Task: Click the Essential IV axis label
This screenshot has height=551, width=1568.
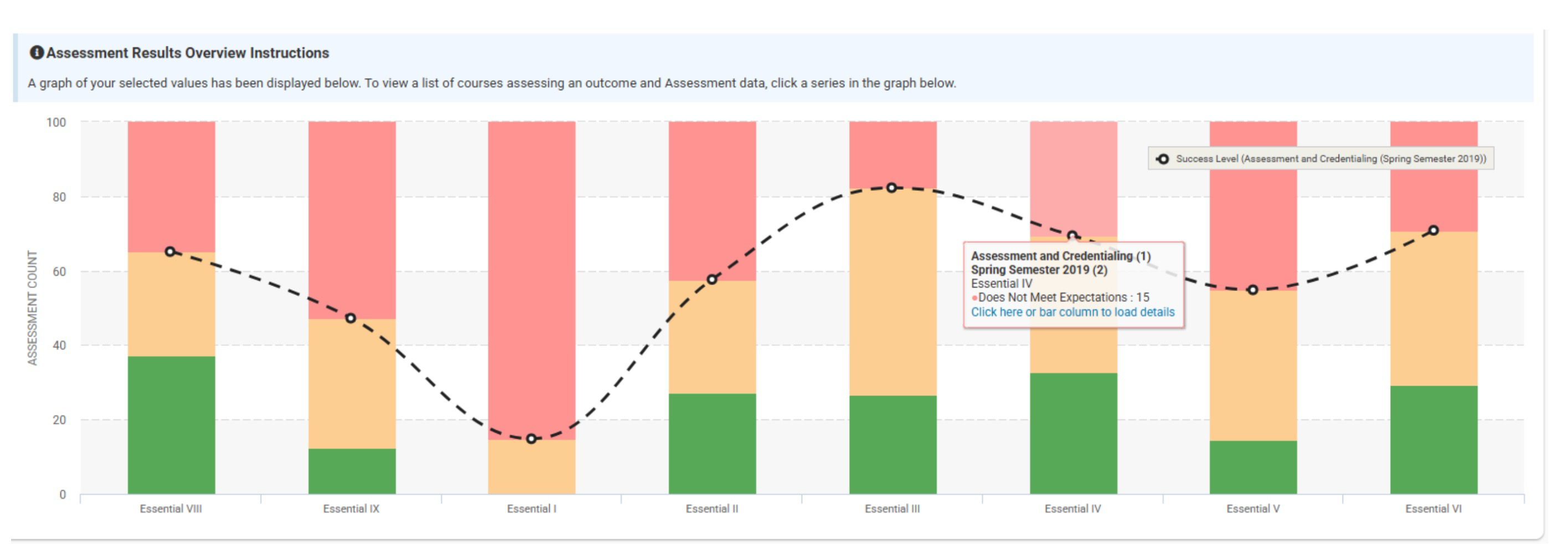Action: tap(1072, 509)
